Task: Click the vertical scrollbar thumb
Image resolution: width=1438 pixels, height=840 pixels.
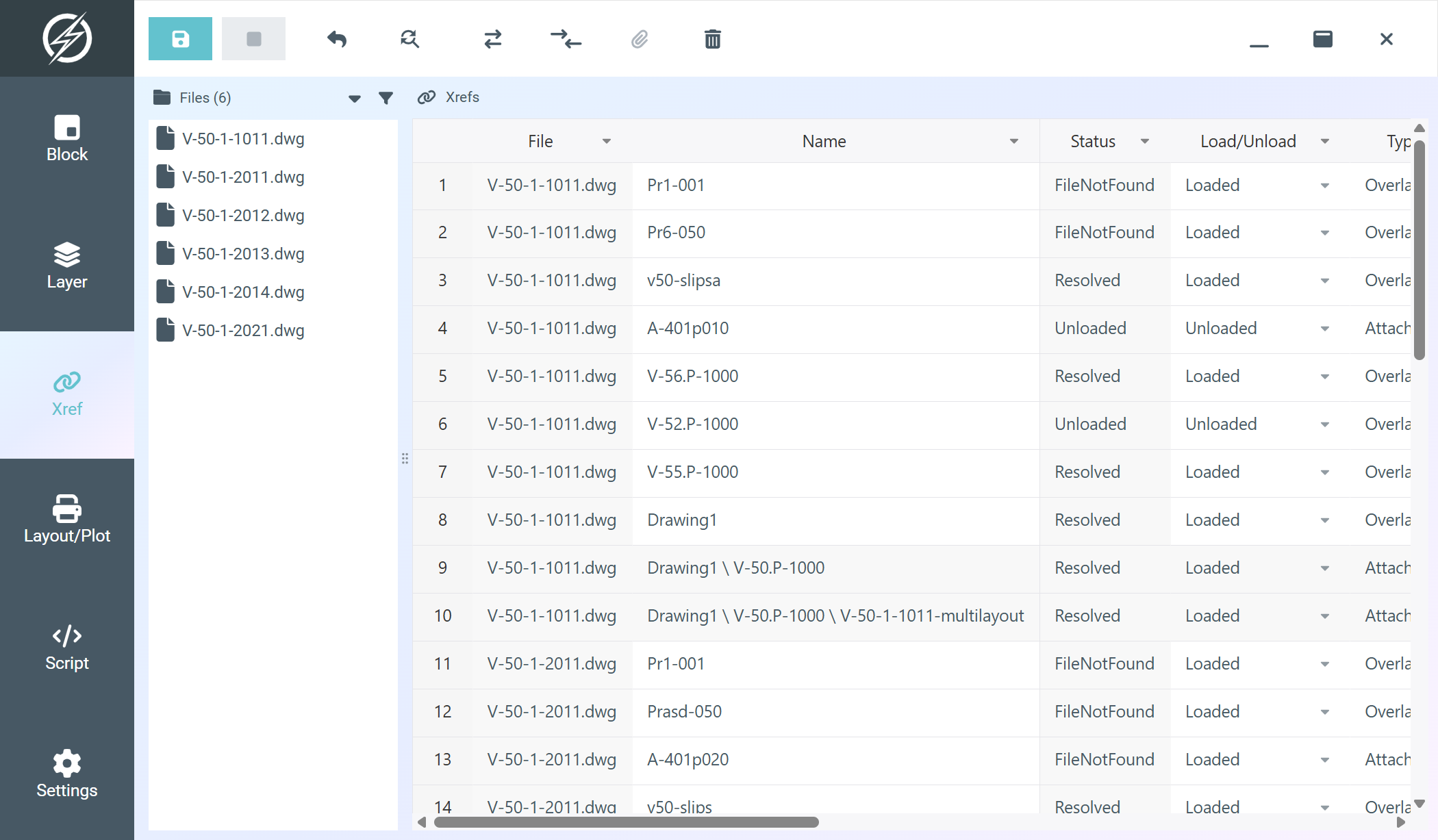Action: (1420, 250)
